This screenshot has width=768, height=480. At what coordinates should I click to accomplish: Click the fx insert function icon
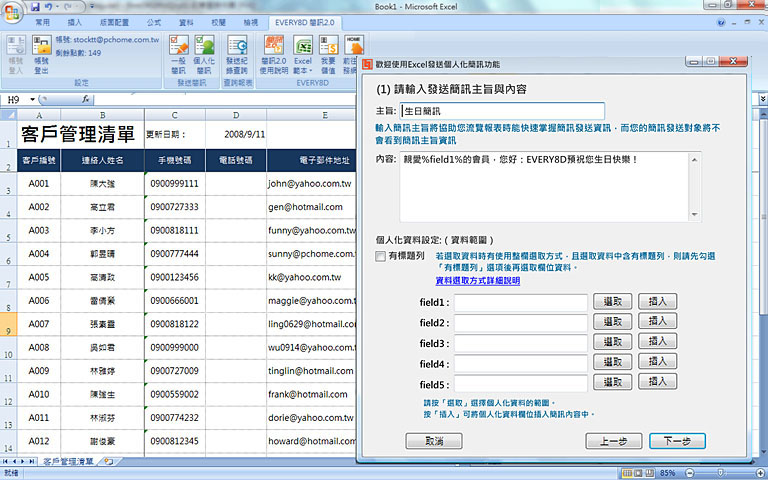pyautogui.click(x=85, y=99)
